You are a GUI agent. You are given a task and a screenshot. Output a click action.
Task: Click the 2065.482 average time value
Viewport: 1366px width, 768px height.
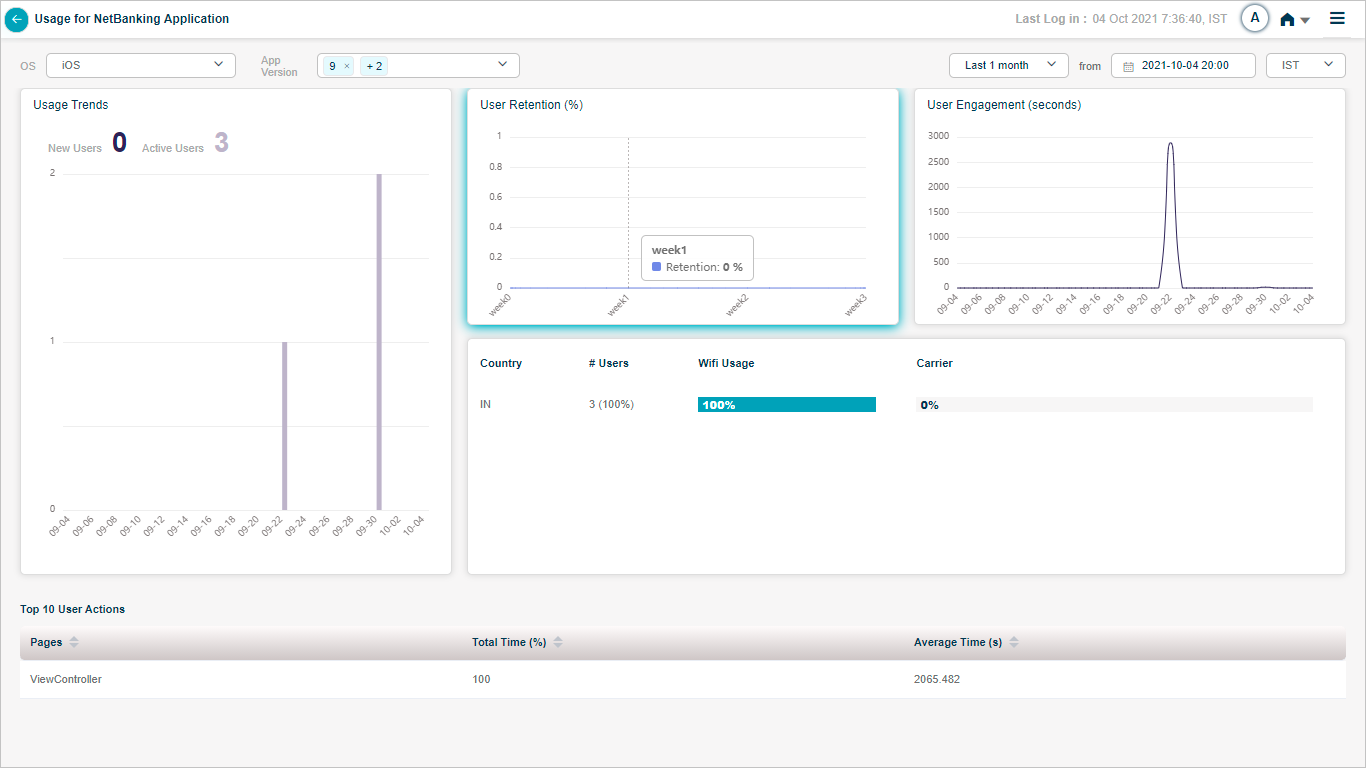(937, 679)
